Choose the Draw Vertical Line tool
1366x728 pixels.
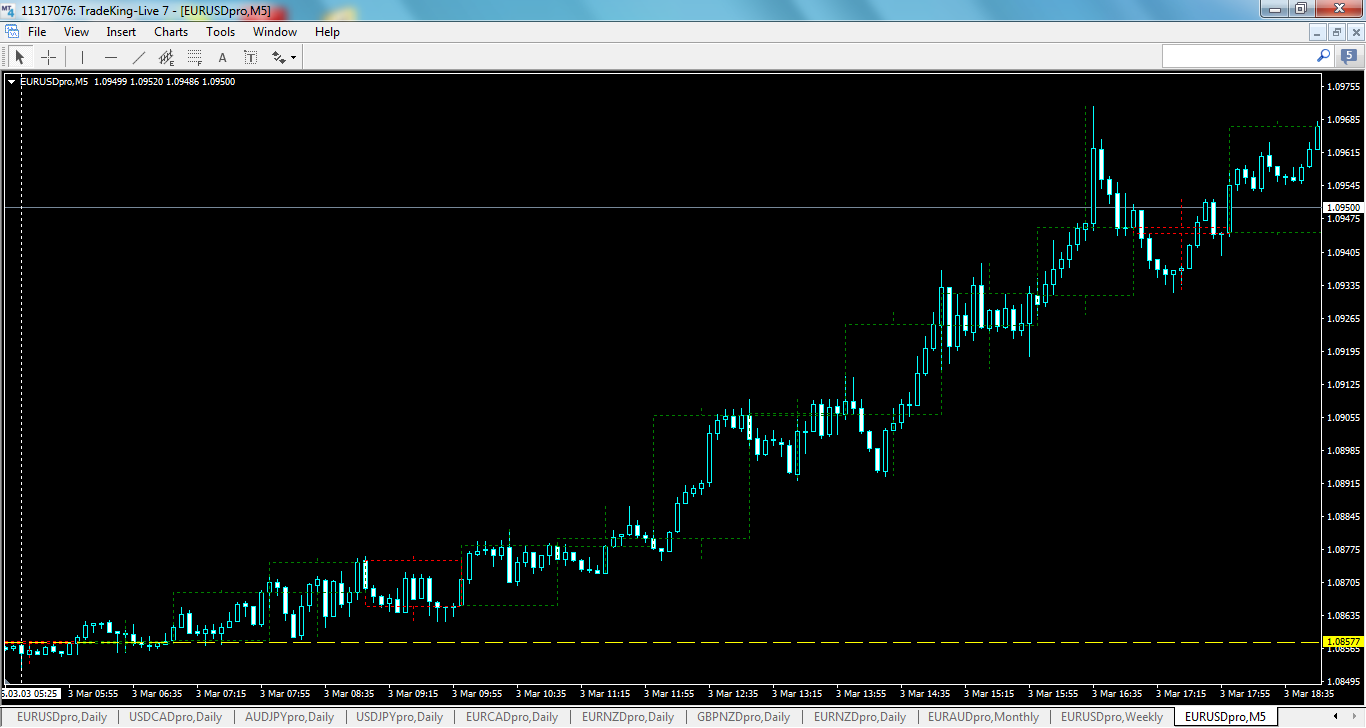point(83,57)
